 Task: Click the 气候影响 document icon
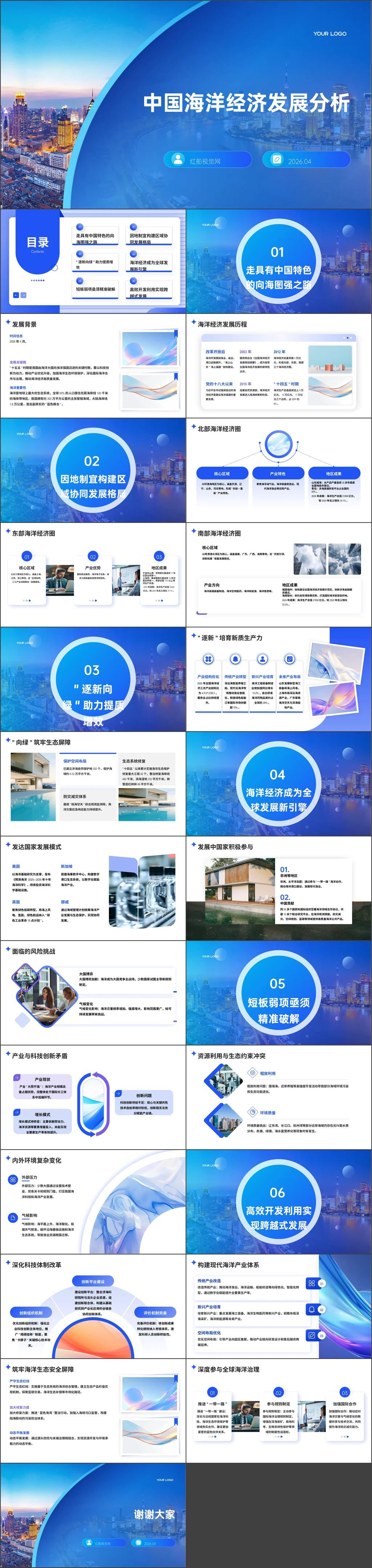click(12, 1217)
